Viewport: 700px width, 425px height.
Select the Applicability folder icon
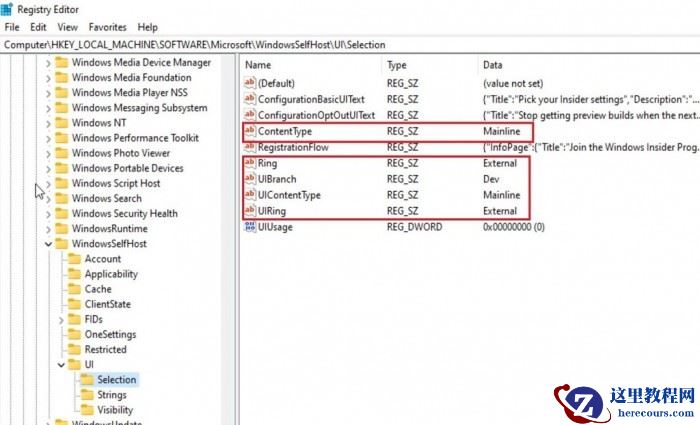pyautogui.click(x=75, y=274)
